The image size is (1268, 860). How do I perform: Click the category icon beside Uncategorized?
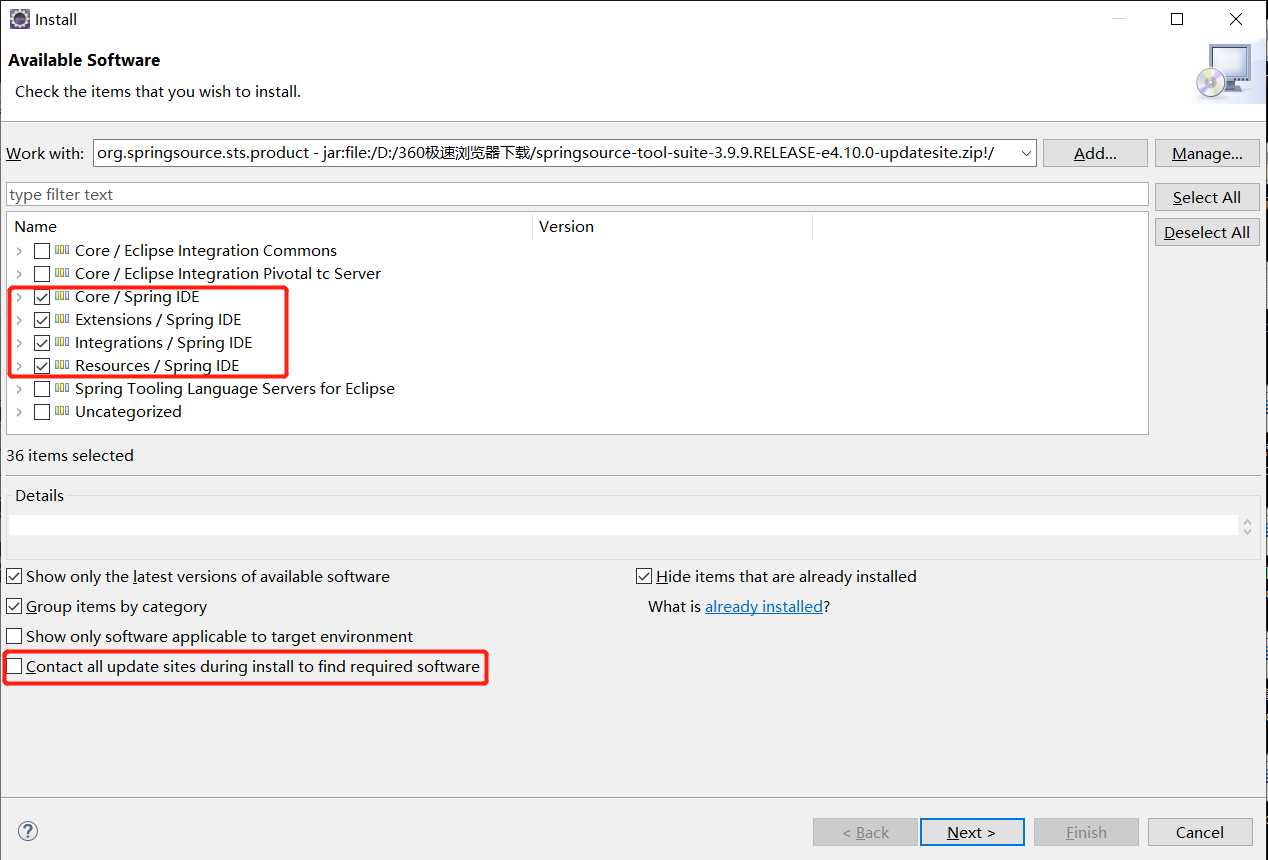[62, 411]
